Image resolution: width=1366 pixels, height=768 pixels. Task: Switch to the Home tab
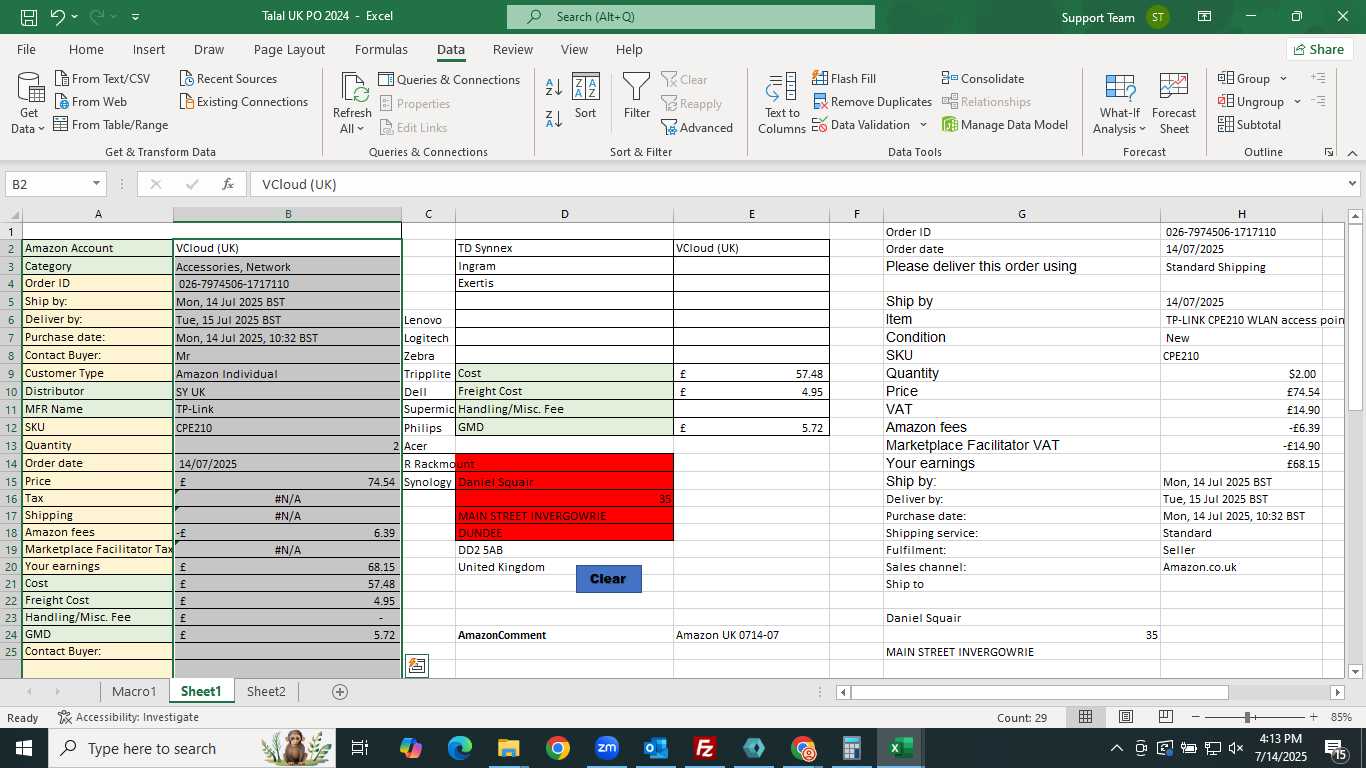coord(86,50)
